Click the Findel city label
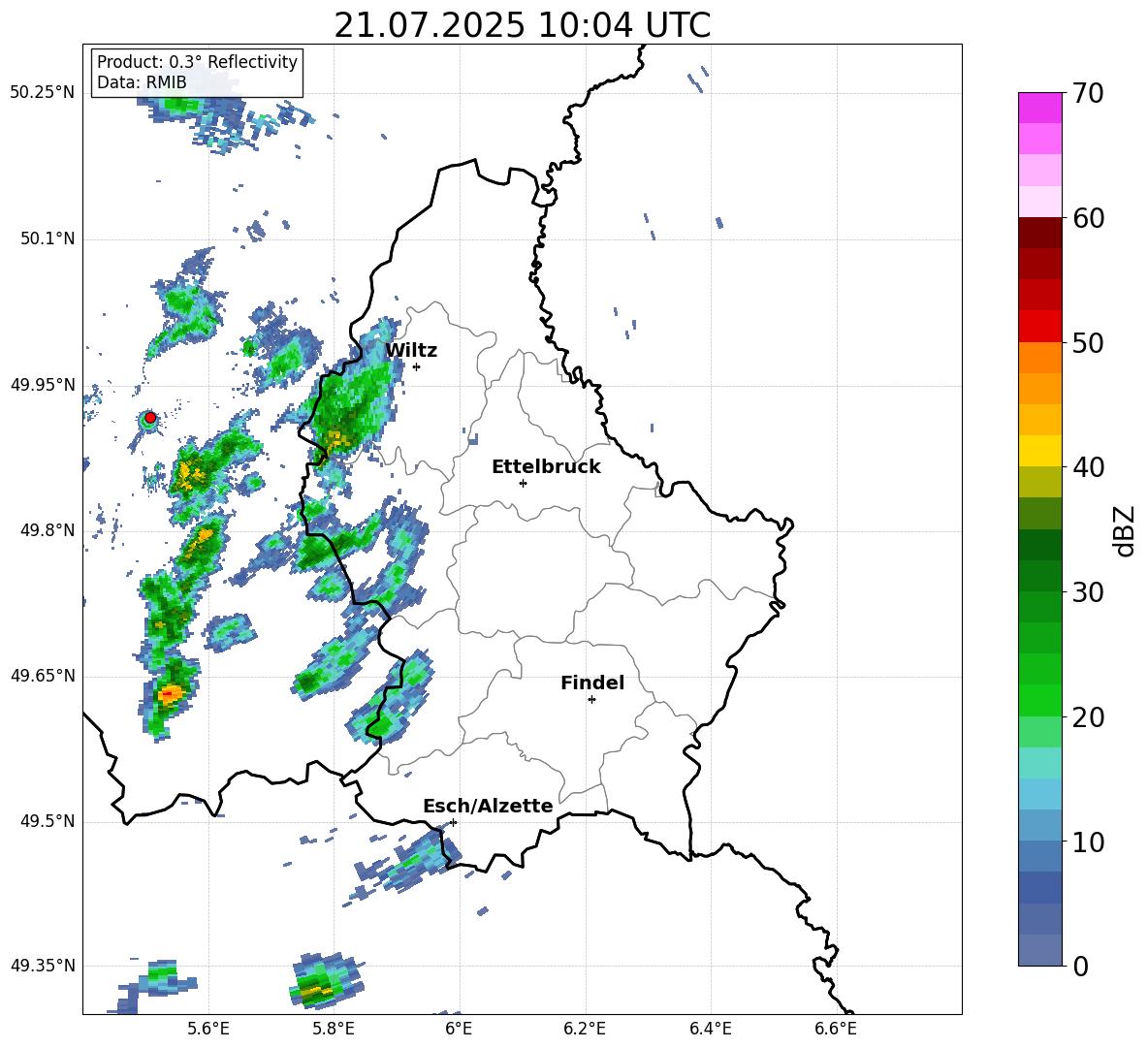Screen dimensions: 1148x1048 592,683
